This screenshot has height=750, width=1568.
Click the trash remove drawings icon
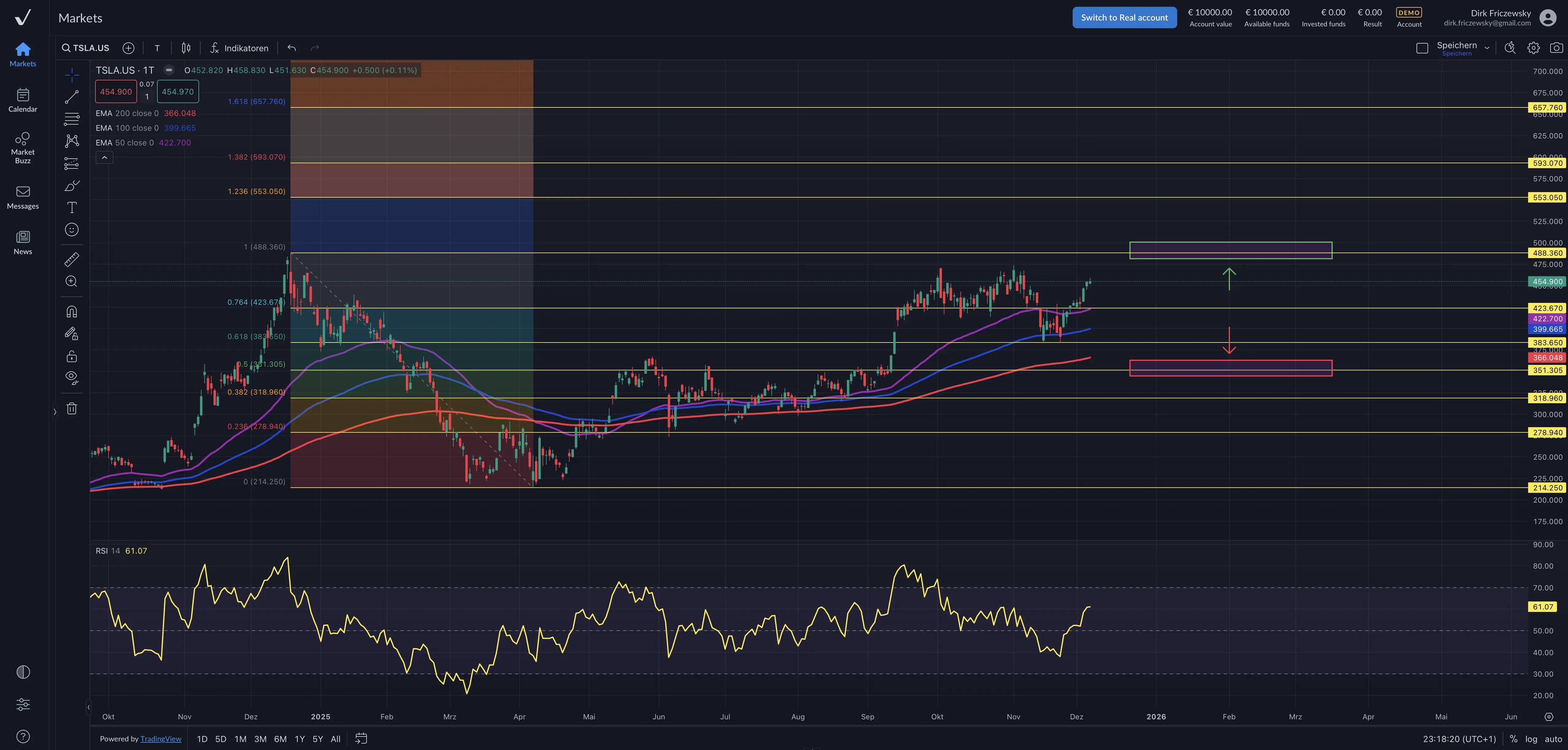click(x=72, y=408)
